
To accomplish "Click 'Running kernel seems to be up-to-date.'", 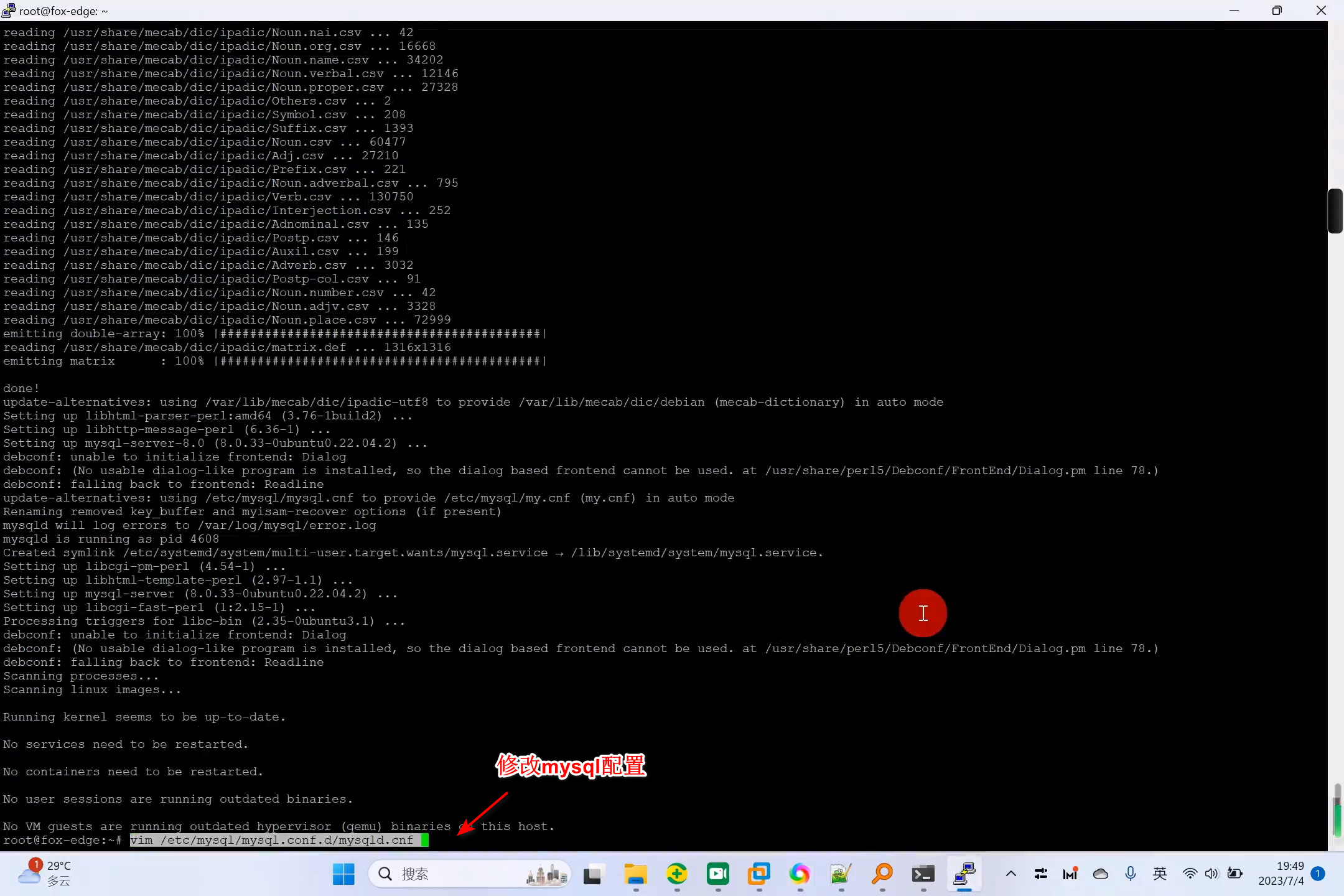I will coord(144,717).
